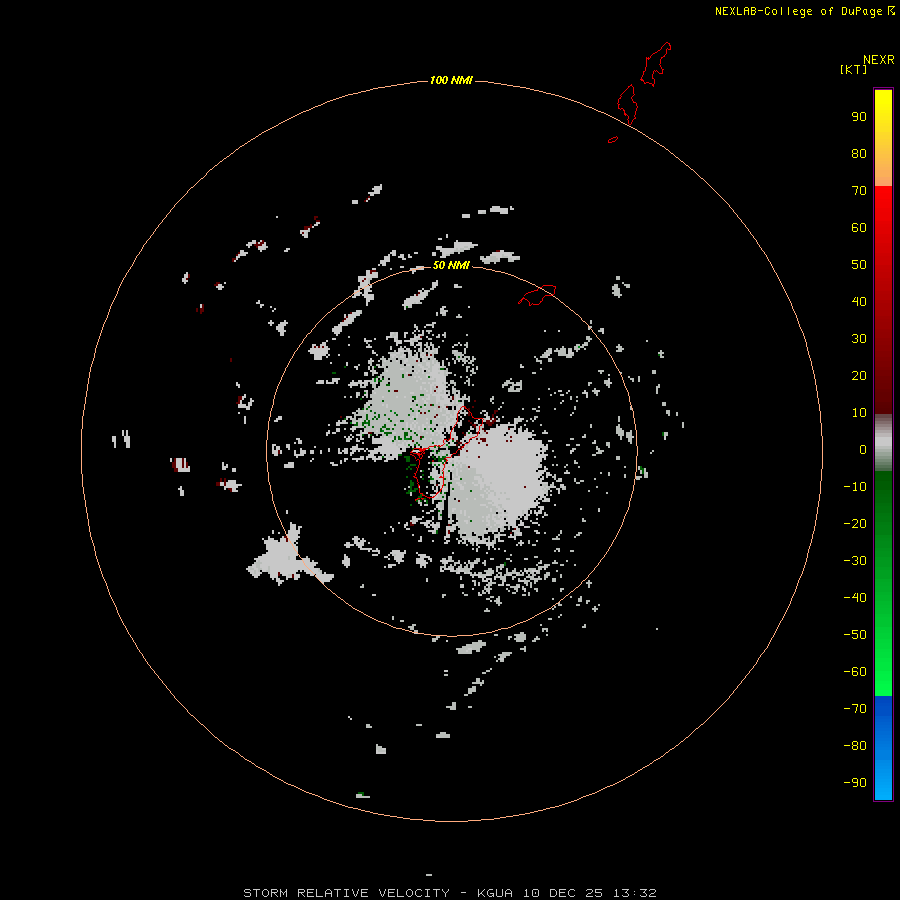The image size is (900, 900).
Task: Click the -10 value on velocity scale
Action: (x=855, y=487)
